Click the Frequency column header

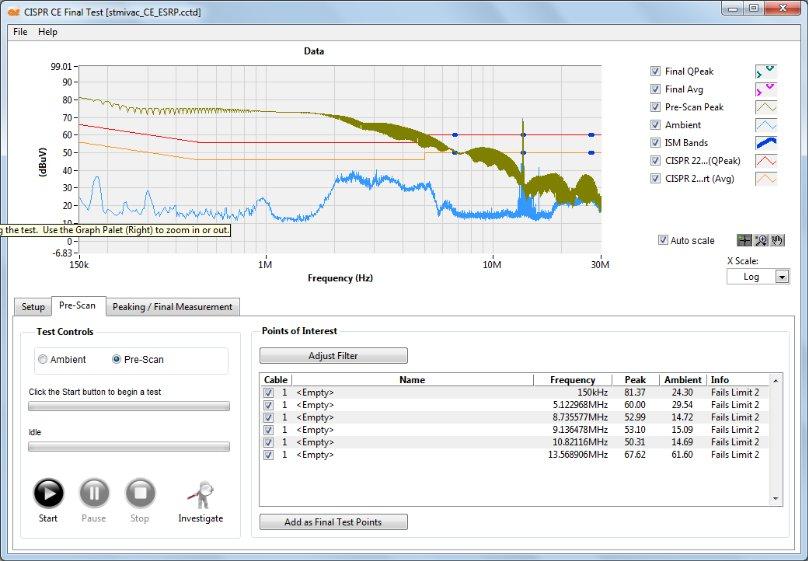pos(573,380)
